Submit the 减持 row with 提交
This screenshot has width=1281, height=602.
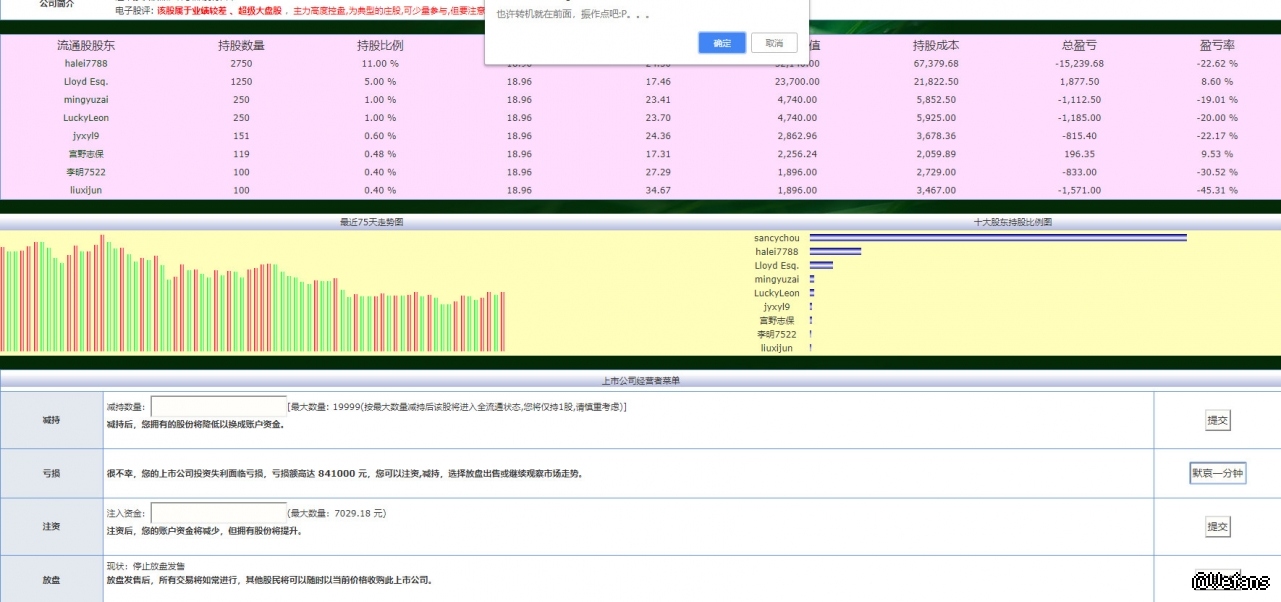(1217, 421)
